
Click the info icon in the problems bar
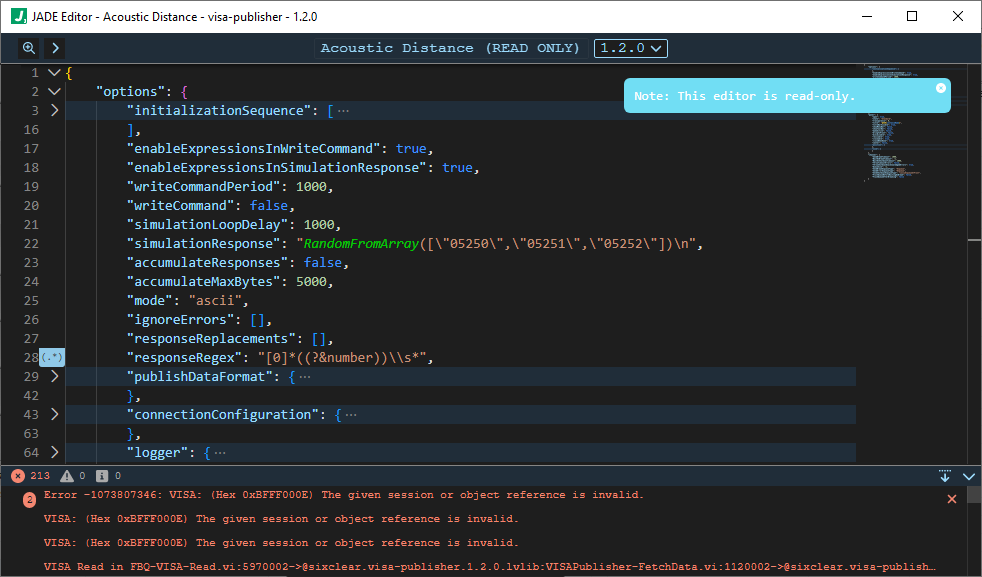[x=100, y=475]
